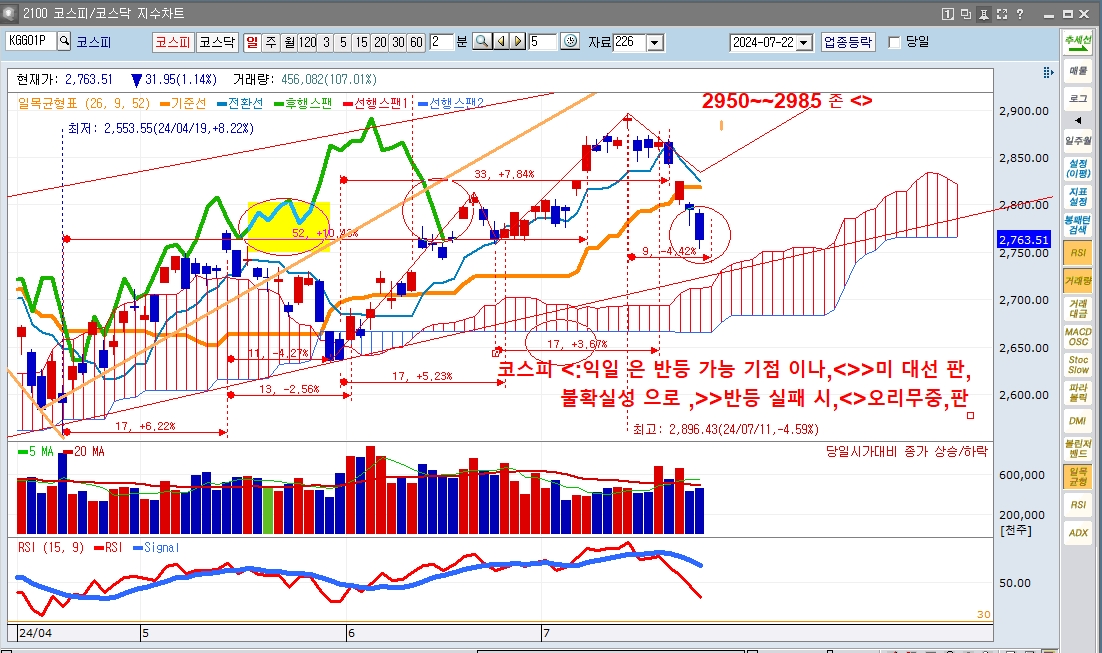Click the scroll step field showing 5
The width and height of the screenshot is (1102, 653).
542,42
